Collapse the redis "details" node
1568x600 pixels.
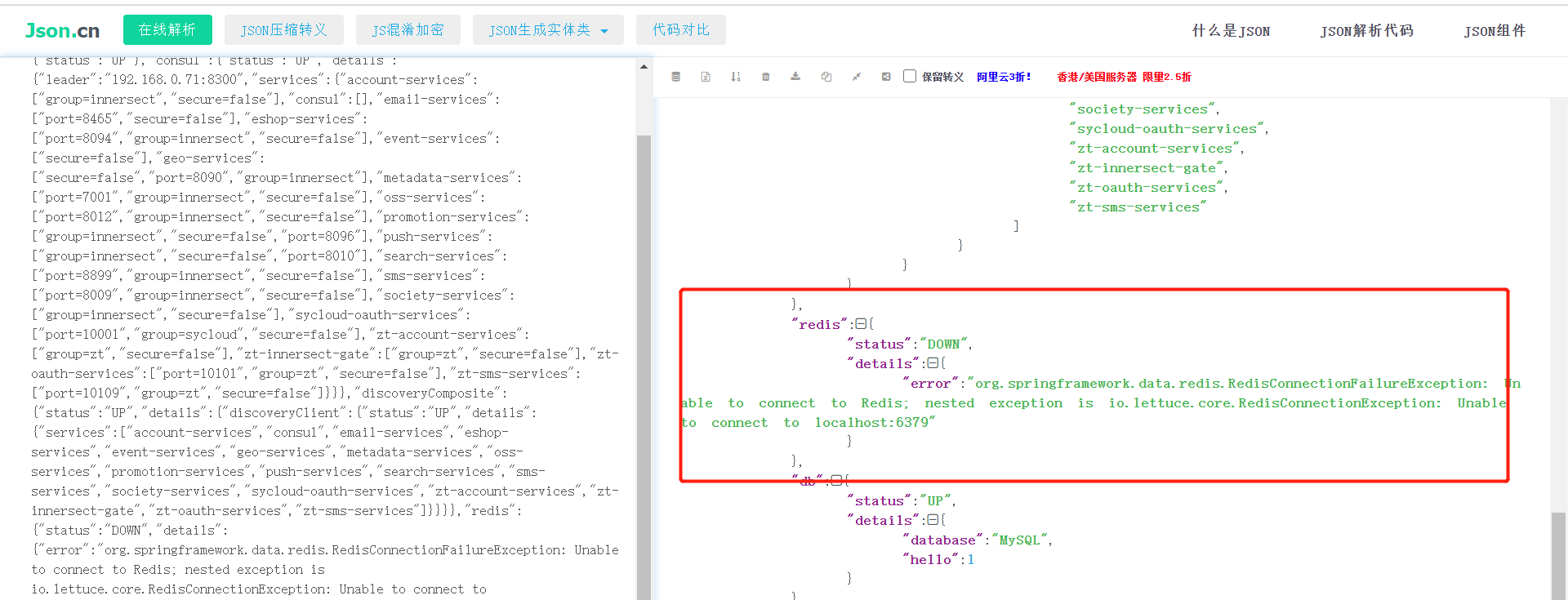tap(933, 363)
